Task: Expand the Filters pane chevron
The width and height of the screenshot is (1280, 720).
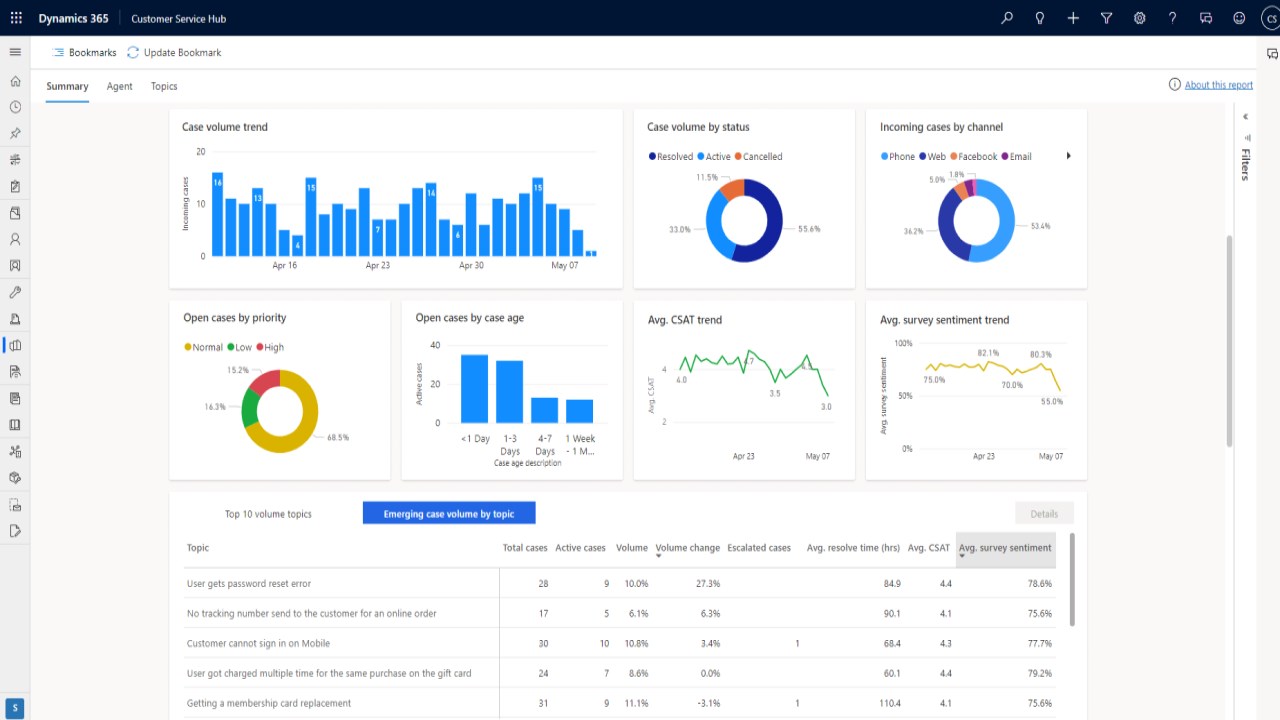Action: pos(1245,117)
